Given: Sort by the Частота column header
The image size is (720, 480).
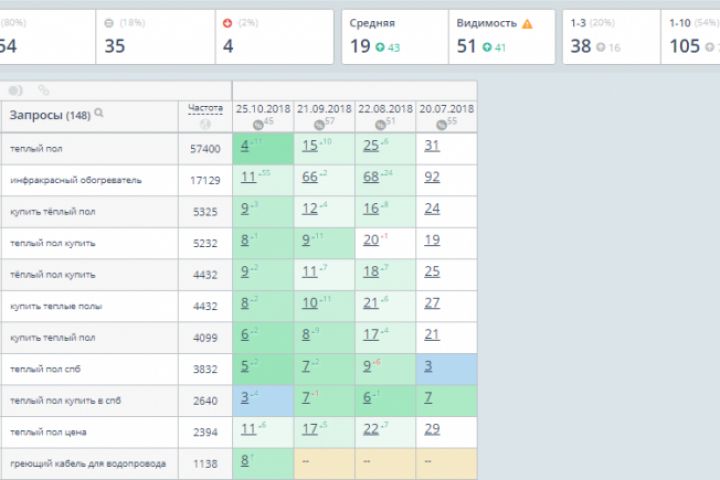Looking at the screenshot, I should point(205,109).
